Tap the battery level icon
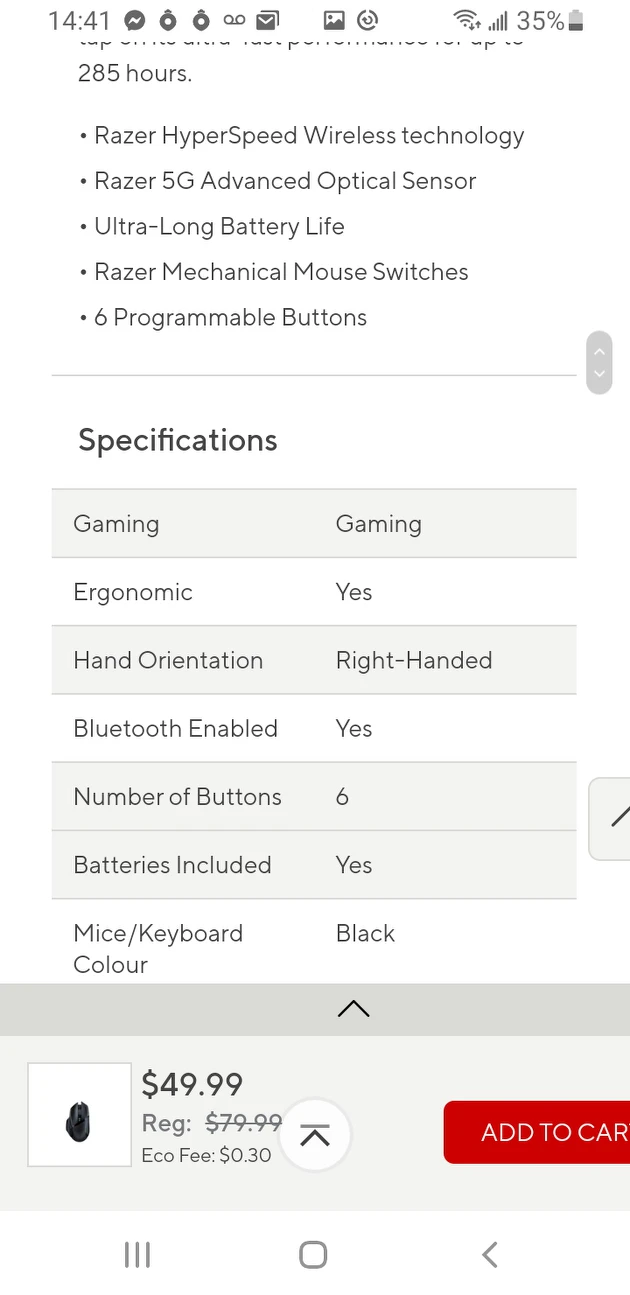Viewport: 630px width, 1295px height. point(575,20)
